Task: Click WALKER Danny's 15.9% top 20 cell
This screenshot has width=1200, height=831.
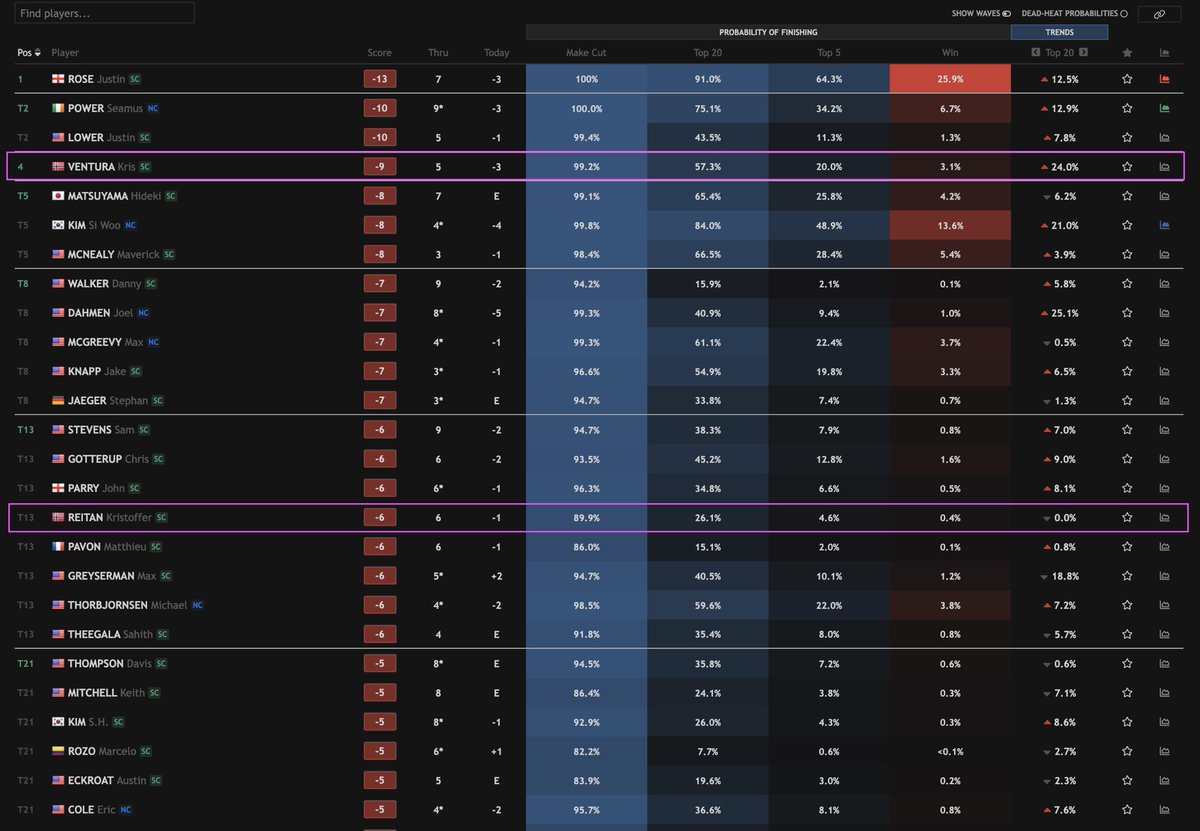Action: point(707,284)
